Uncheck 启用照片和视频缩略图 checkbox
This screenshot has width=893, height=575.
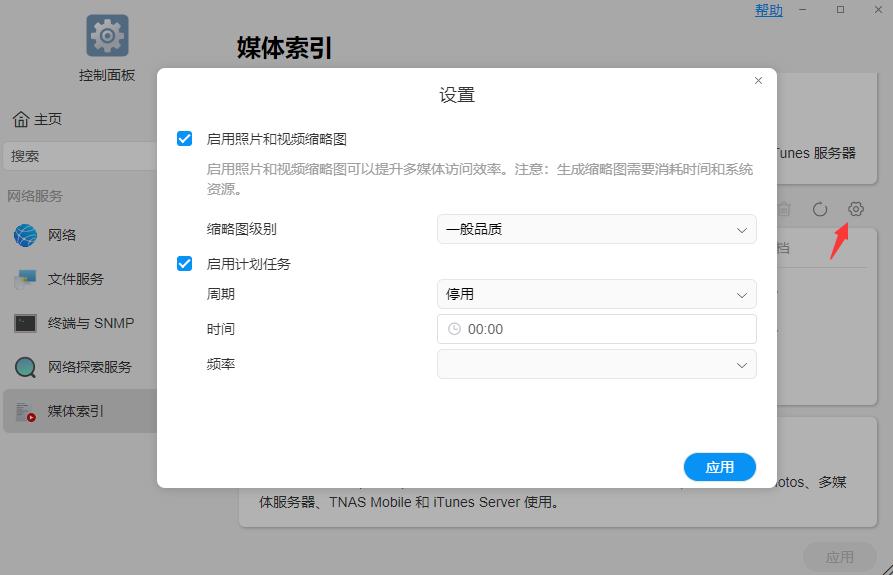tap(184, 139)
